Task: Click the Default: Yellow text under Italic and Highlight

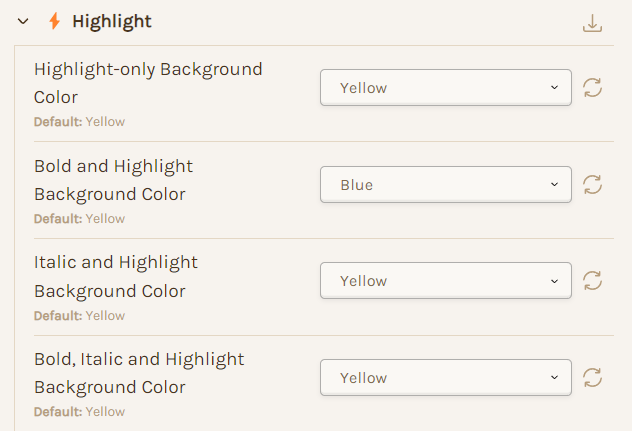Action: (x=79, y=315)
